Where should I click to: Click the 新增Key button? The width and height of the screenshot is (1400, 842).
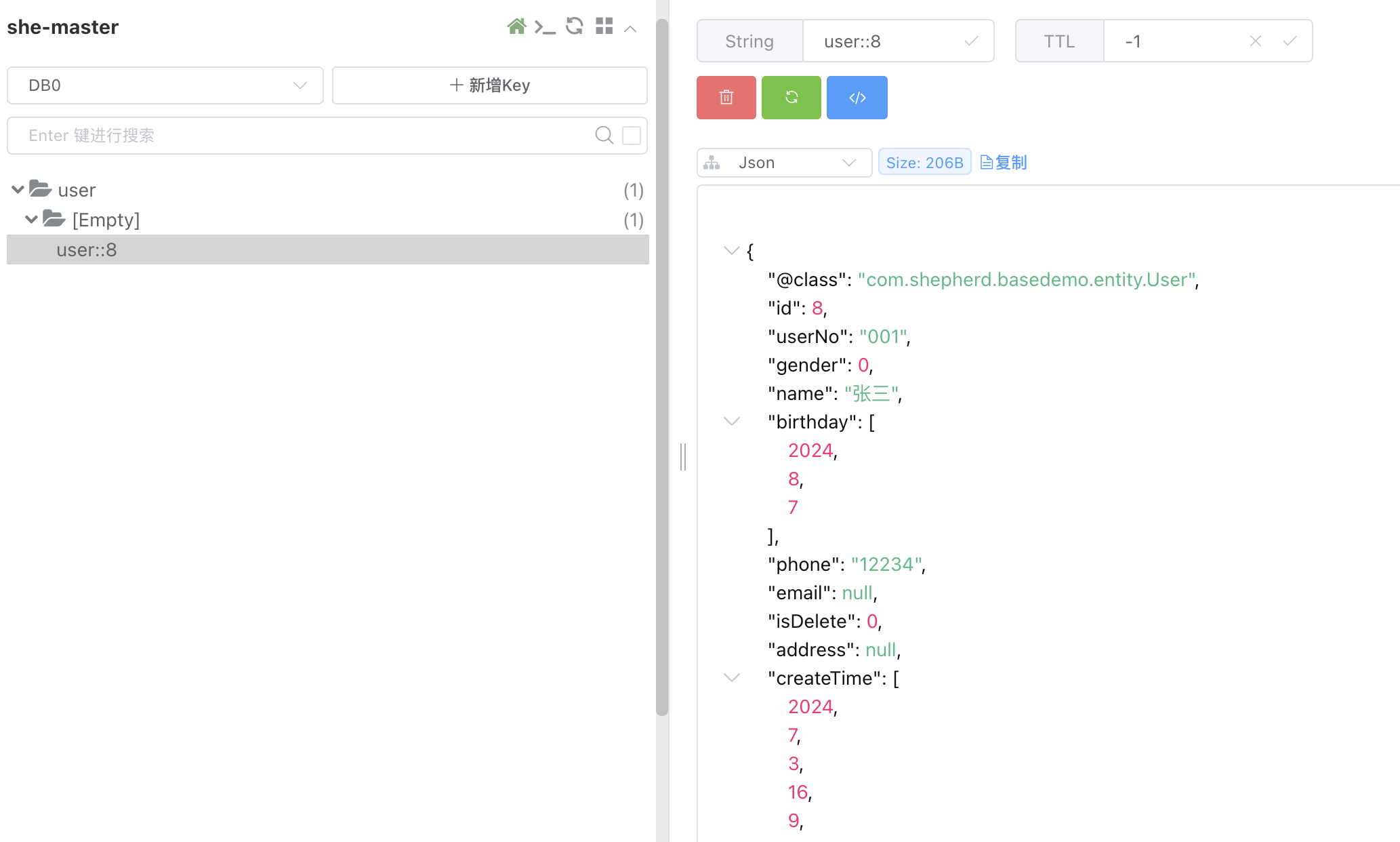coord(489,85)
